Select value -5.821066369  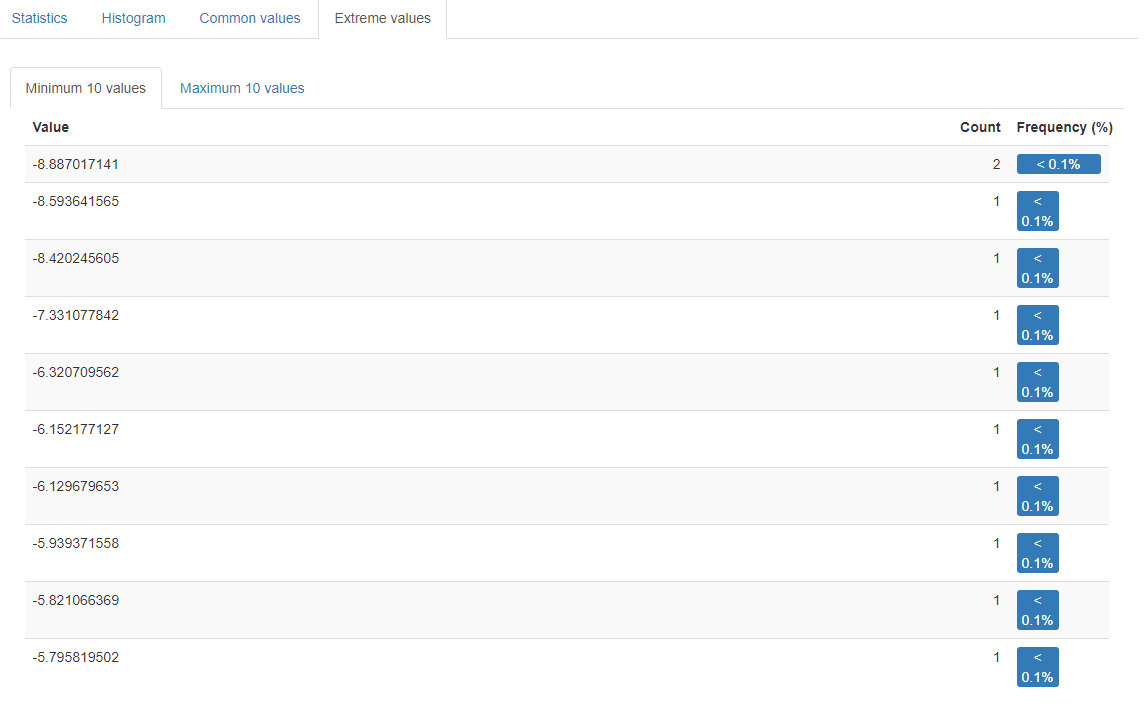pyautogui.click(x=76, y=600)
